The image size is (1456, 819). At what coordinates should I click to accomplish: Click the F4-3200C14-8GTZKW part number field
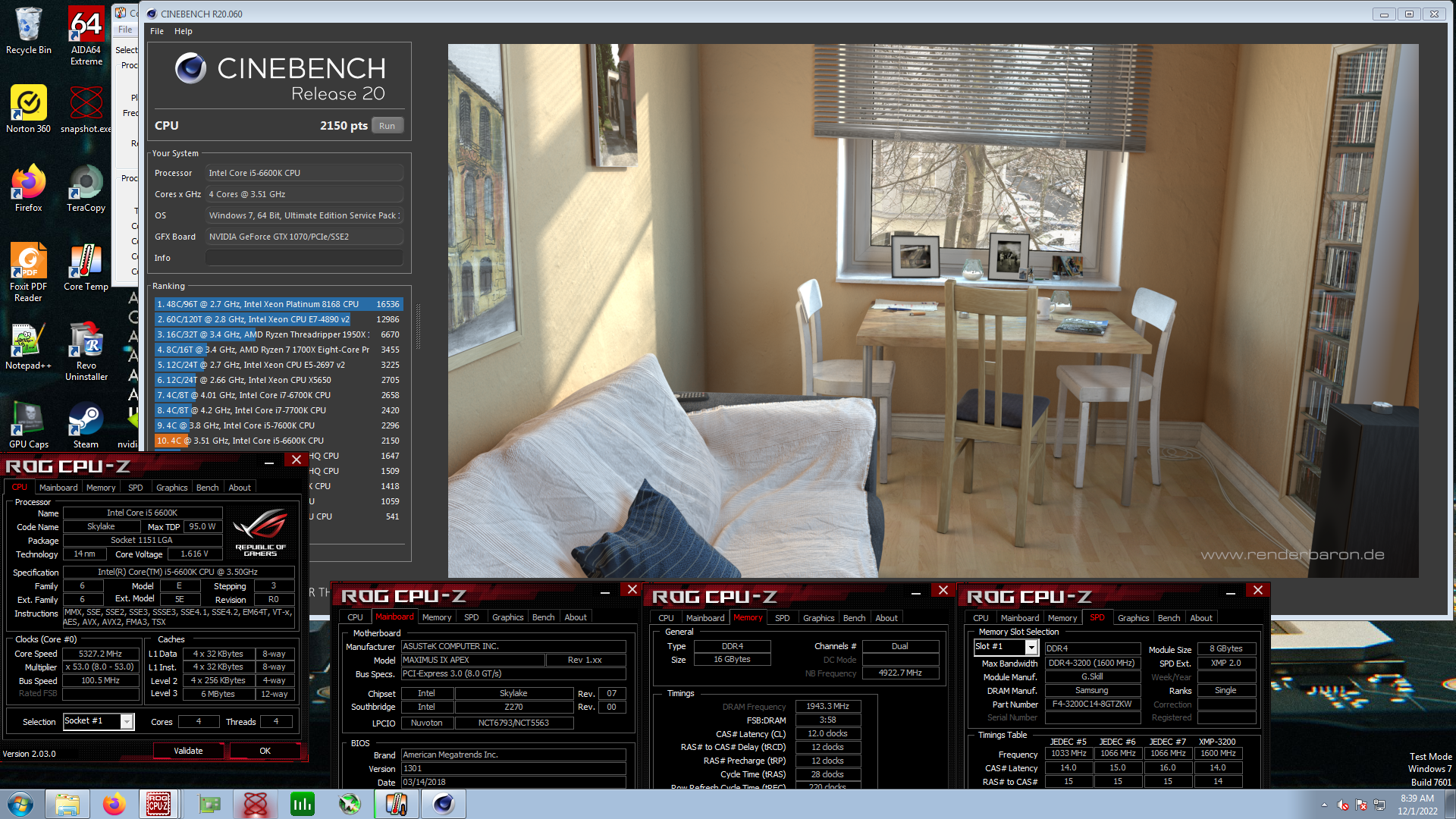pos(1092,704)
